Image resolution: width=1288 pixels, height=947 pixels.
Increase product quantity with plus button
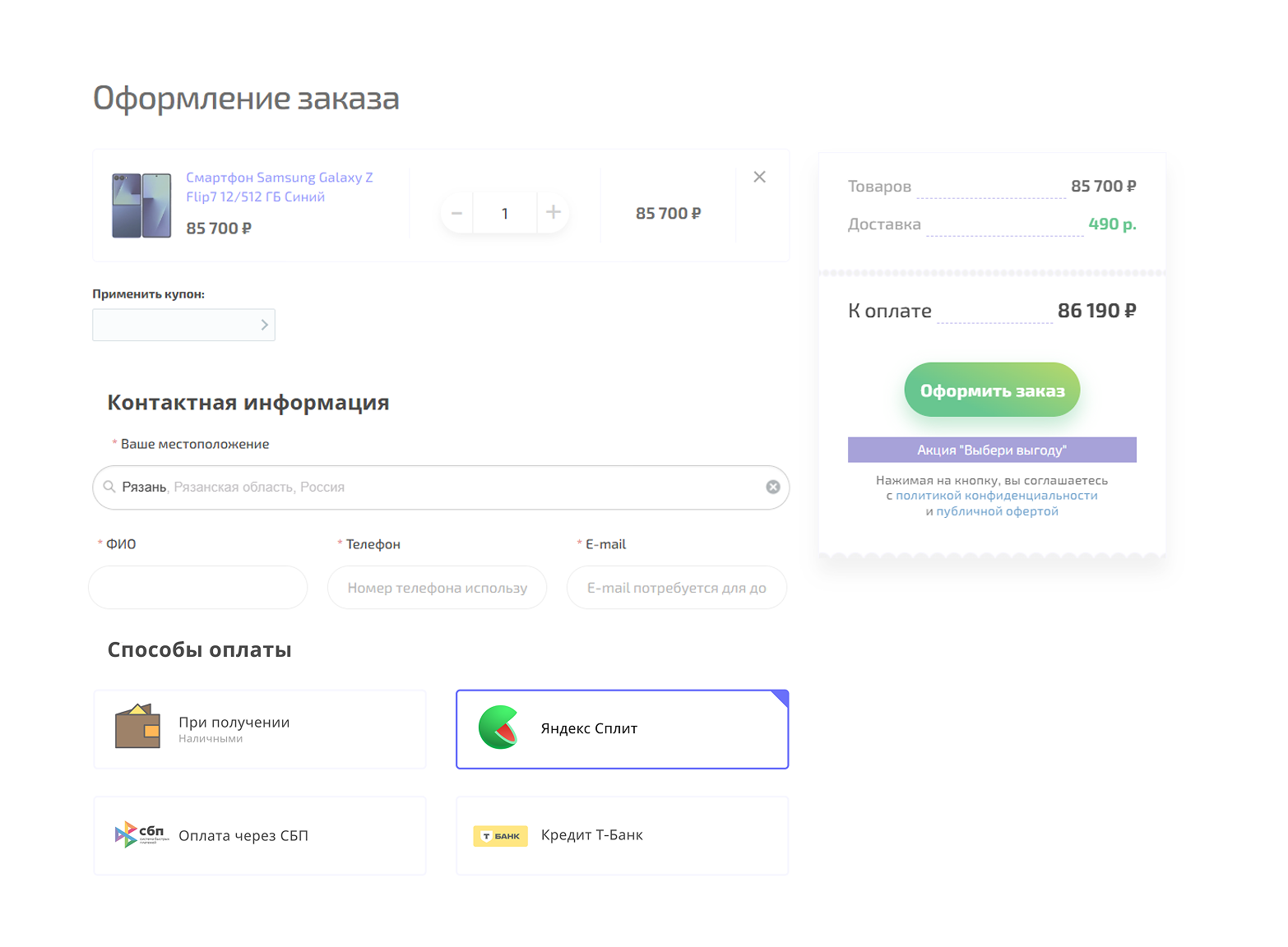coord(554,212)
